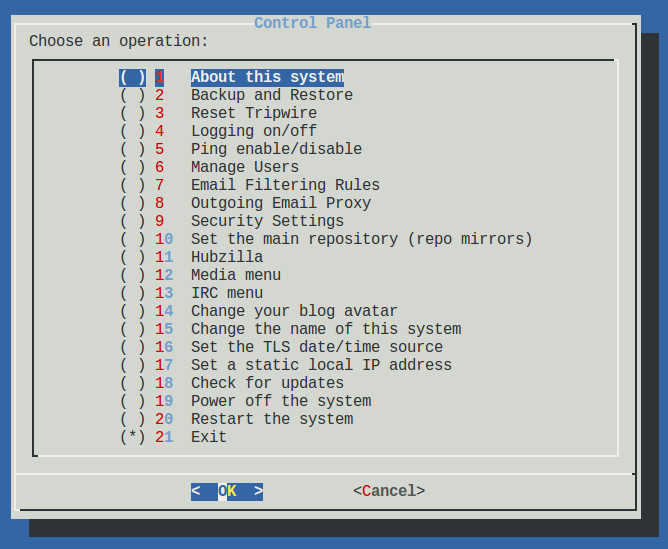Choose 'Email Filtering Rules' entry
Viewport: 668px width, 549px height.
click(x=285, y=185)
